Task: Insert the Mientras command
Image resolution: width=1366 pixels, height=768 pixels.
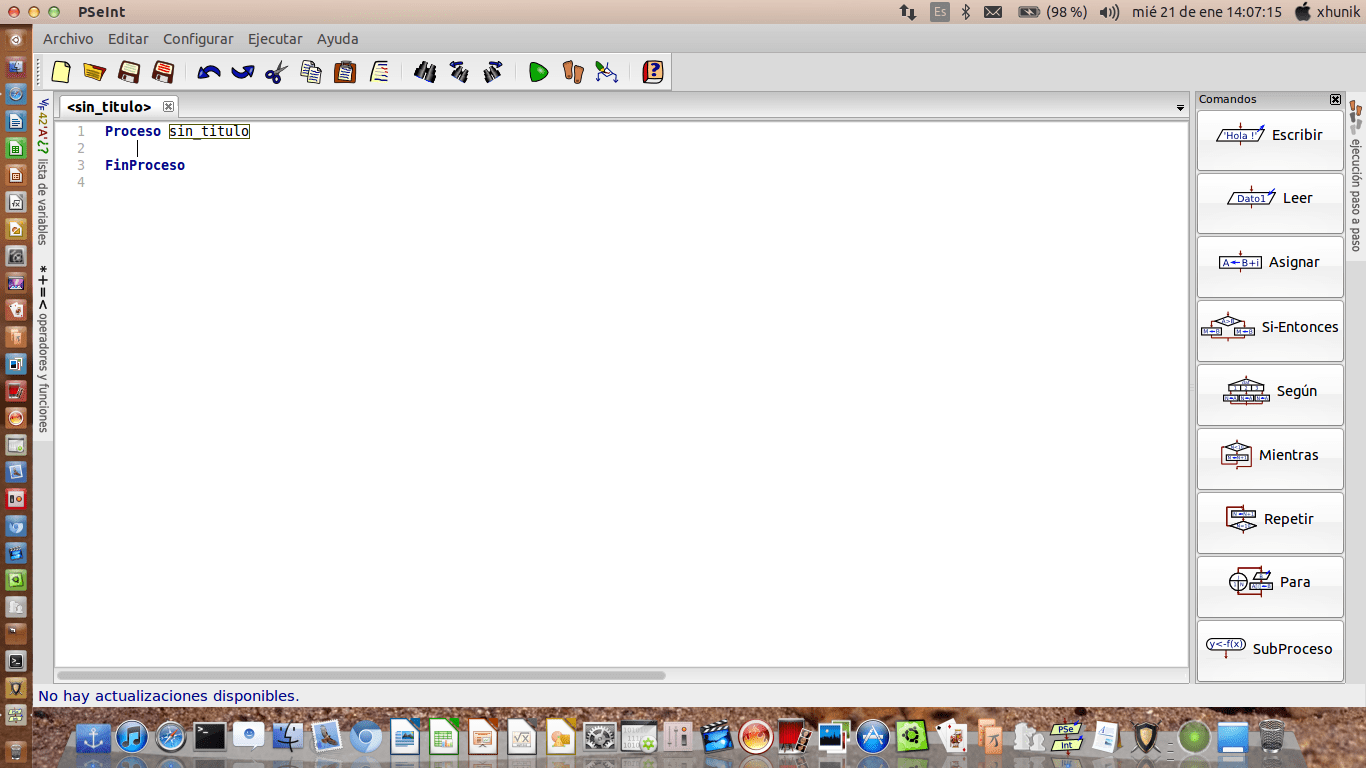Action: [1270, 459]
